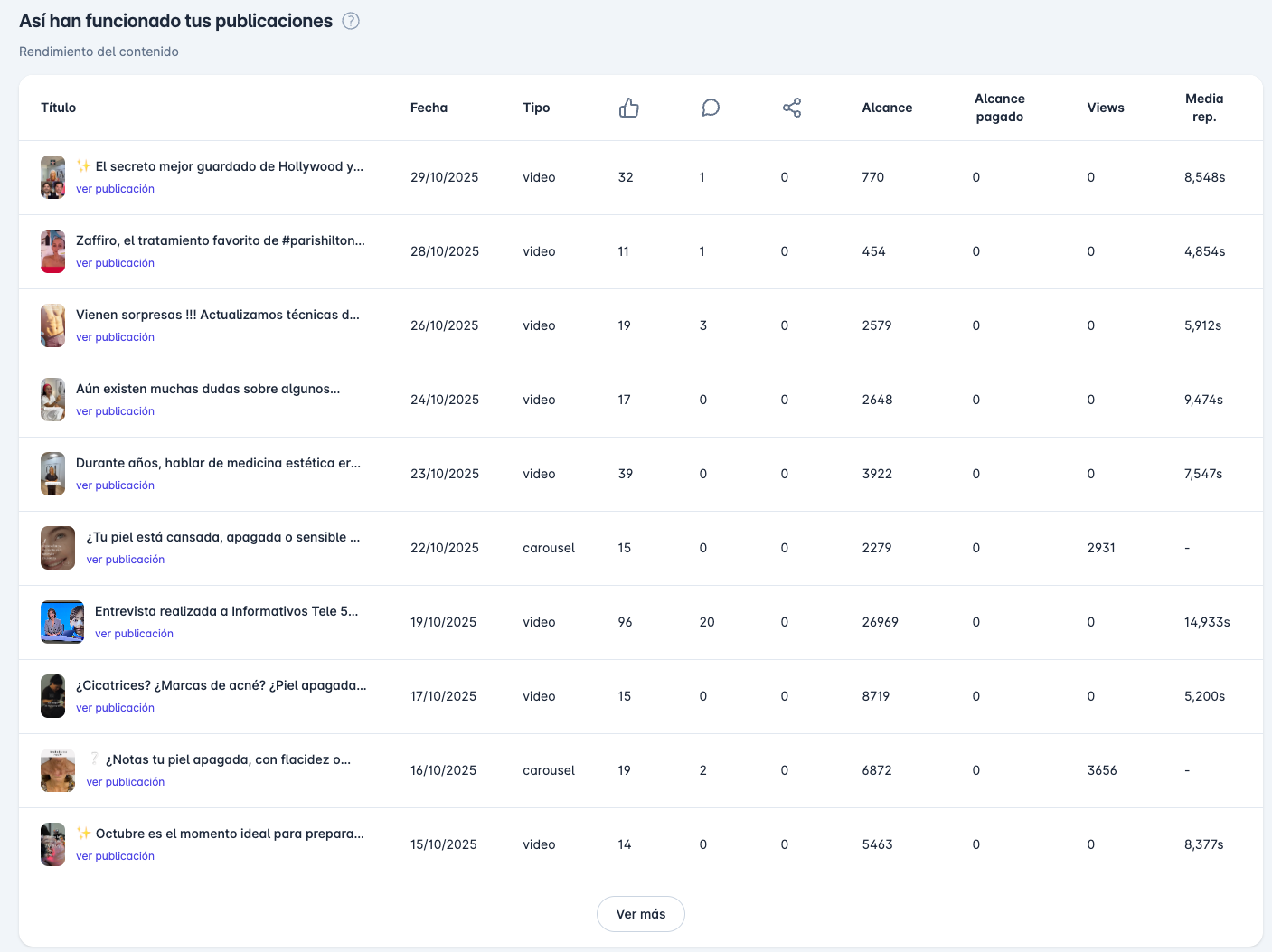The height and width of the screenshot is (952, 1272).
Task: Click thumbnail of "¿Notas tu piel apagada" carousel
Action: pos(58,770)
